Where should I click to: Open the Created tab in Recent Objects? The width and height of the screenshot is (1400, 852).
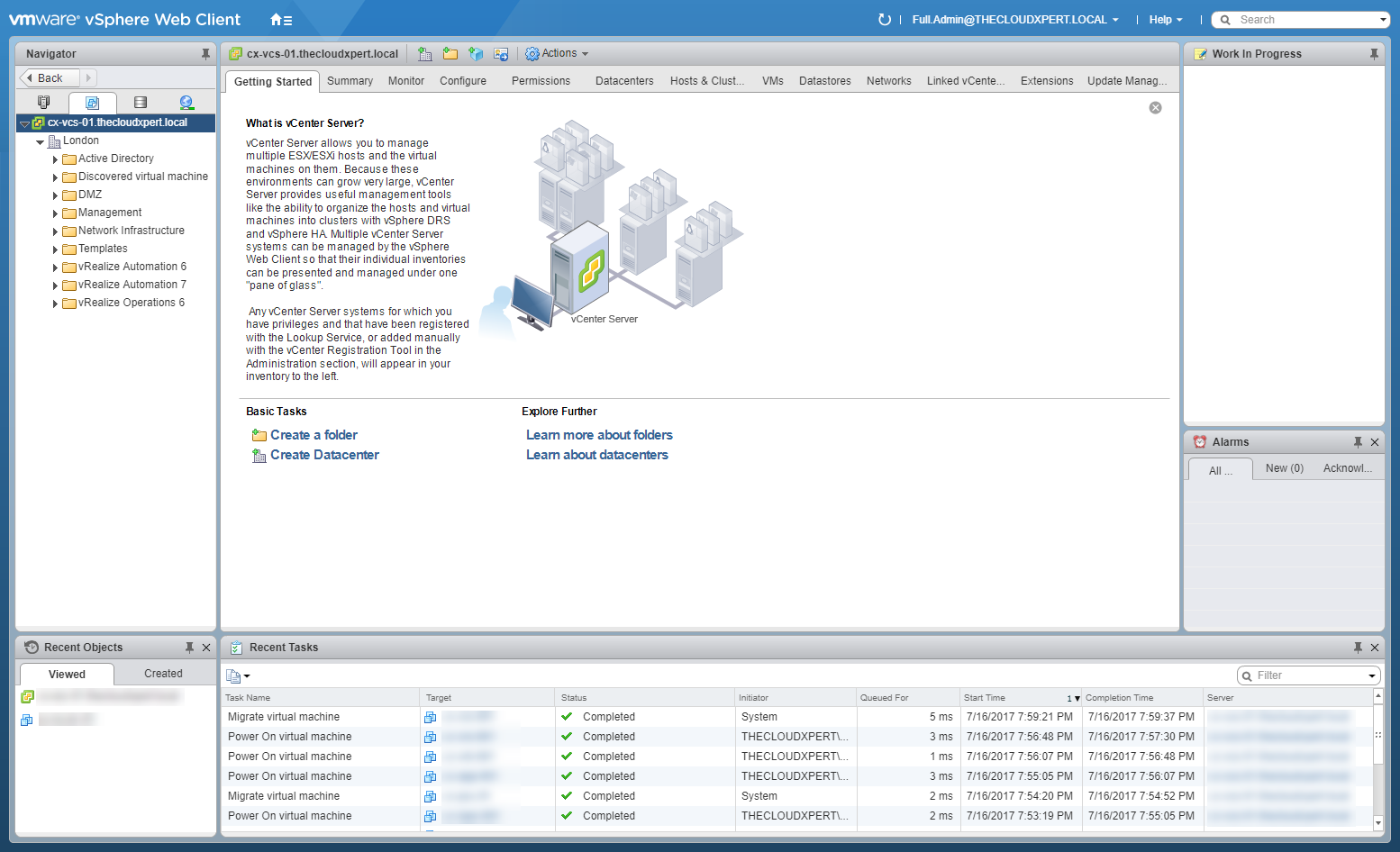tap(163, 674)
